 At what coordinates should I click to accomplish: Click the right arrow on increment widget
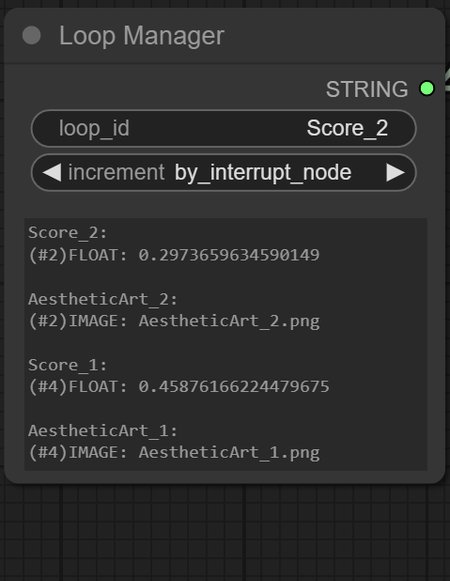point(395,173)
